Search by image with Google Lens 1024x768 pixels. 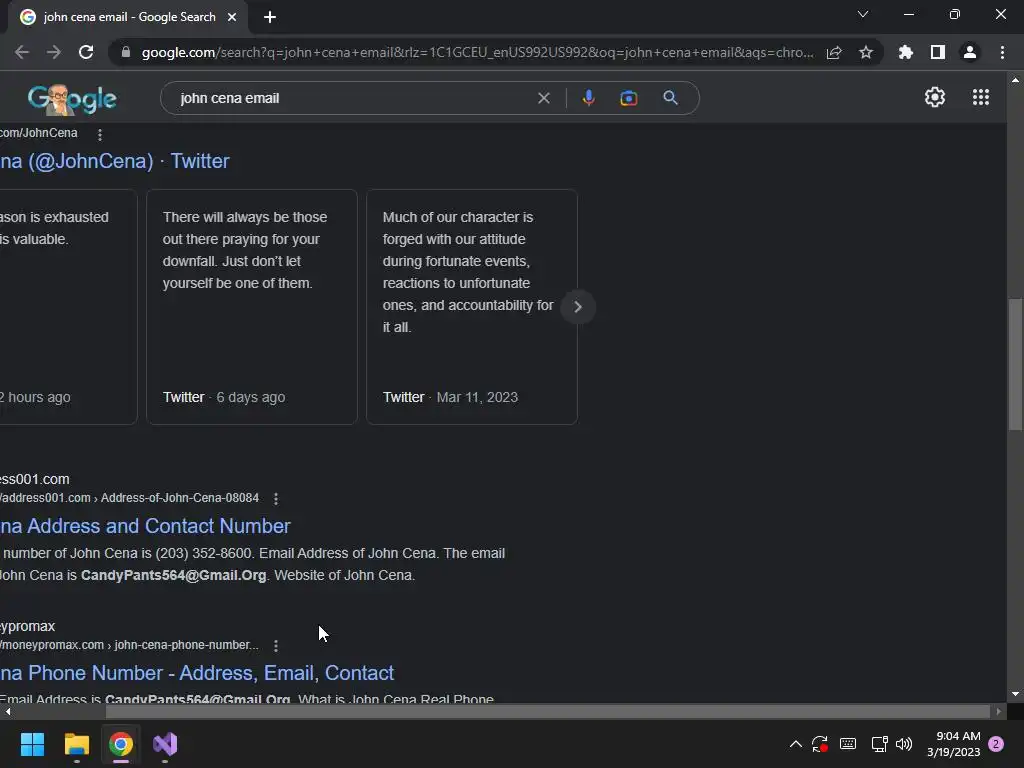628,98
